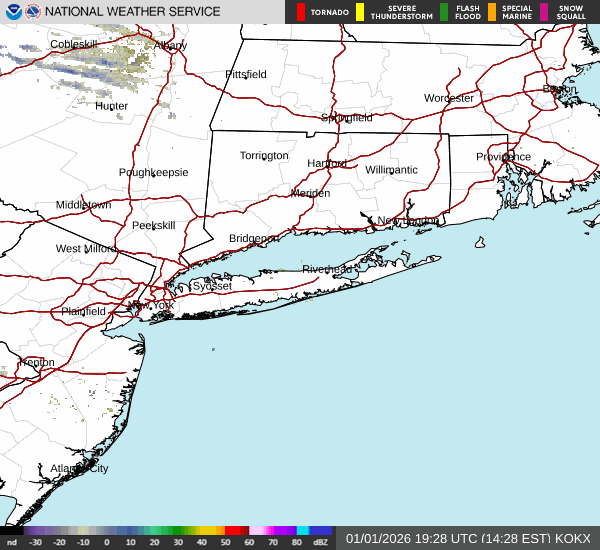Select the red Tornado legend swatch
This screenshot has width=600, height=550.
(301, 12)
